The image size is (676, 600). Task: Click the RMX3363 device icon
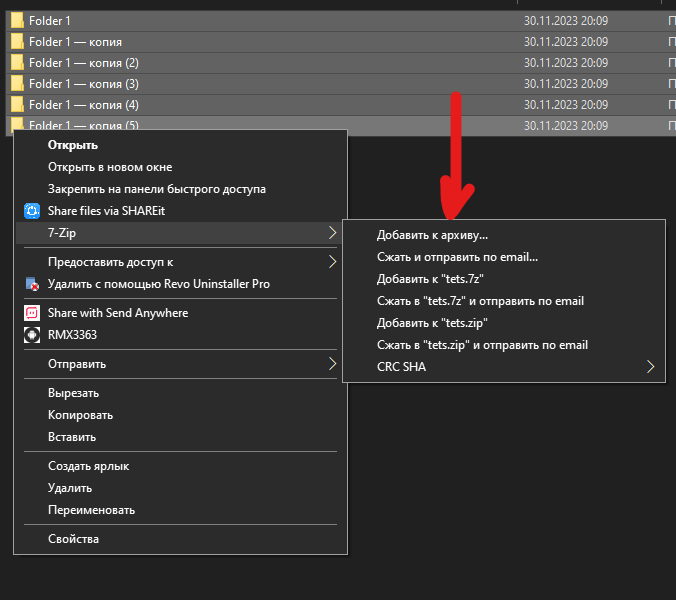click(x=32, y=335)
